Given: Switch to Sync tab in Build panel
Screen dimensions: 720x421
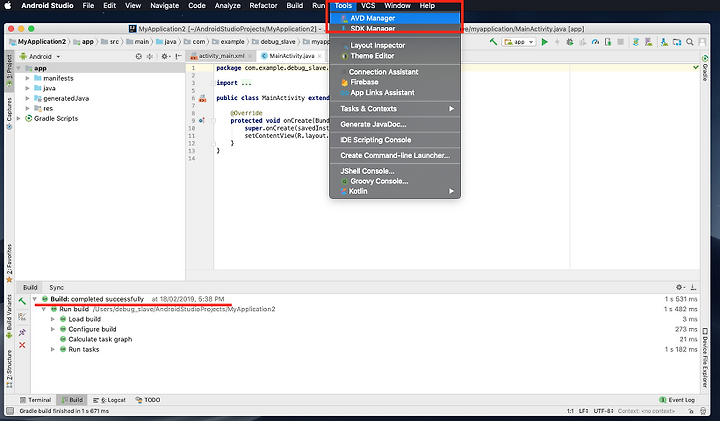Looking at the screenshot, I should pos(56,287).
